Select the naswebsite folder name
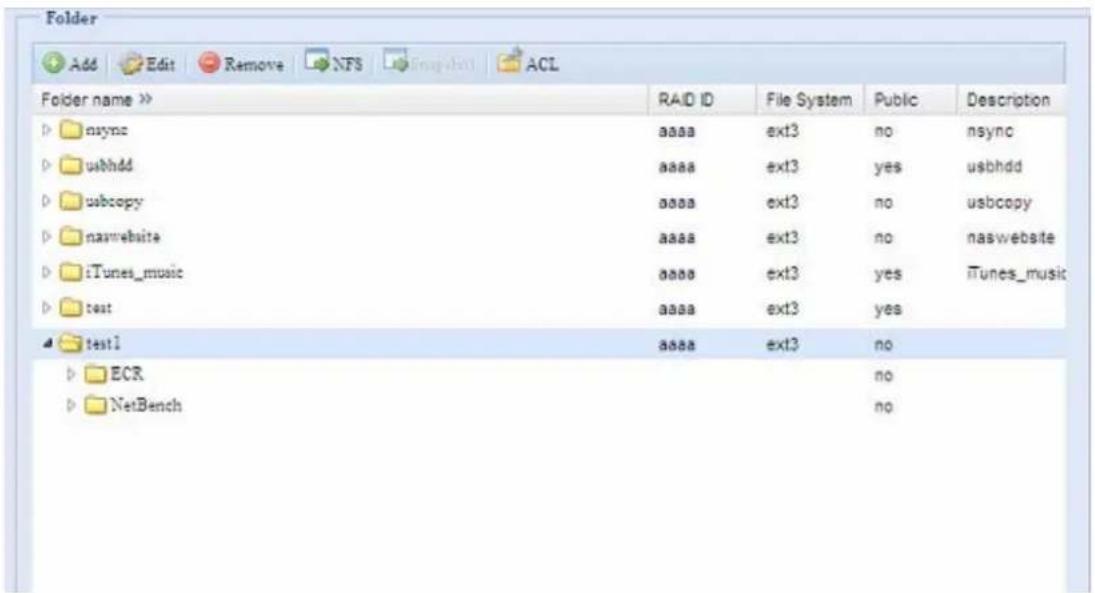The height and width of the screenshot is (593, 1095). 123,237
